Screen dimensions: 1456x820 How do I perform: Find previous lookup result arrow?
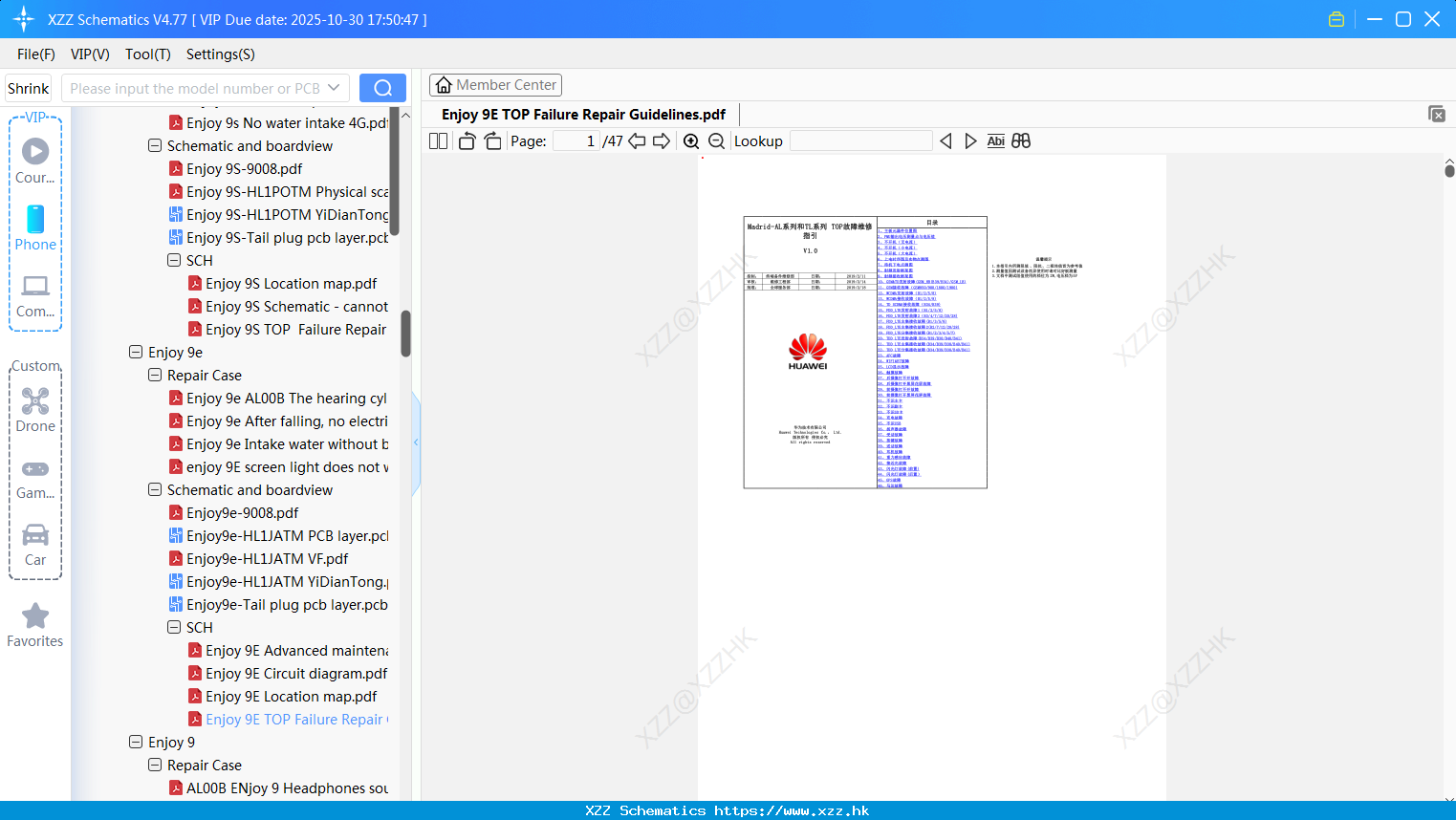(x=945, y=140)
